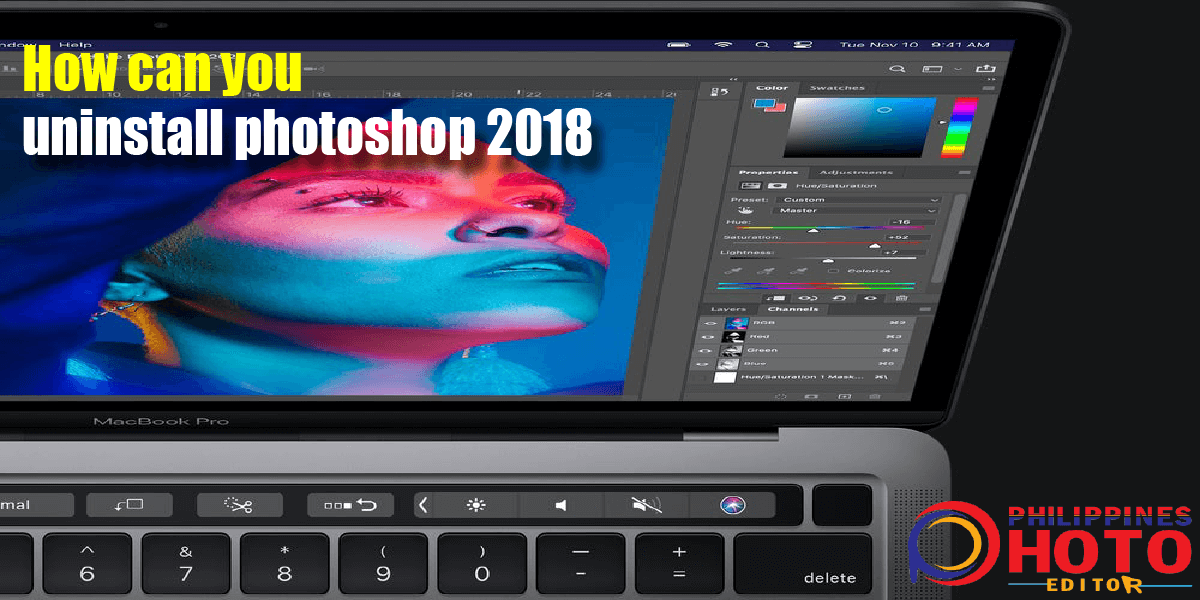
Task: Tap the brightness icon on the Touch Bar
Action: click(476, 505)
